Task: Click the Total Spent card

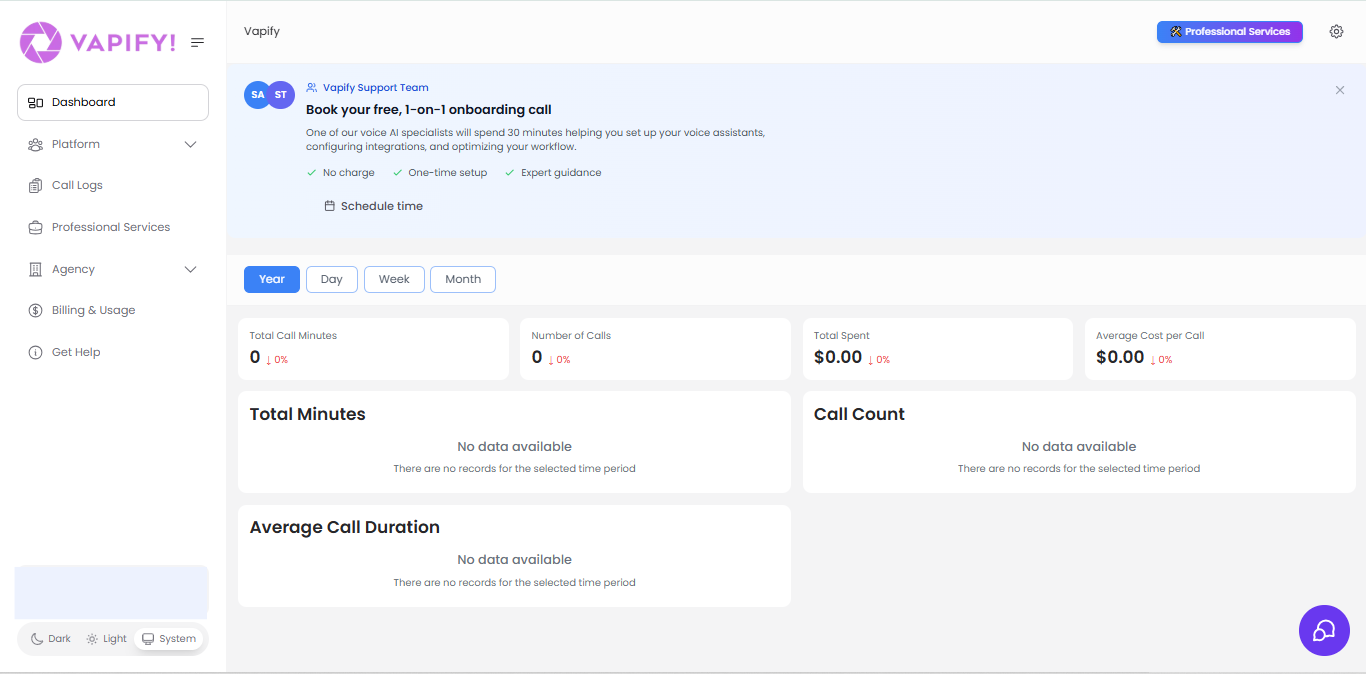Action: click(x=938, y=349)
